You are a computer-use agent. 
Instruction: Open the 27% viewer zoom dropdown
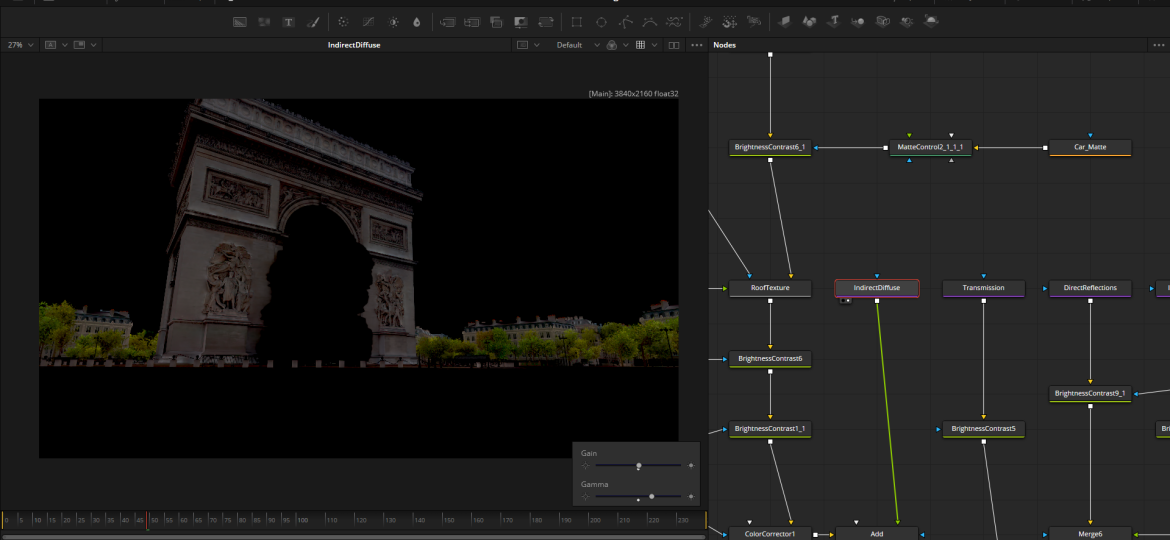21,45
